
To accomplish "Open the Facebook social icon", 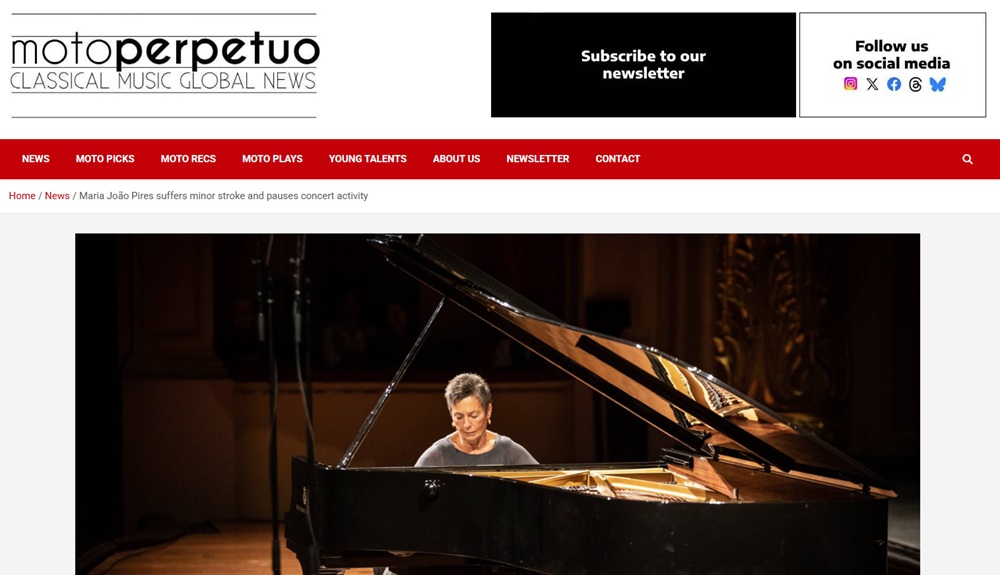I will point(894,84).
